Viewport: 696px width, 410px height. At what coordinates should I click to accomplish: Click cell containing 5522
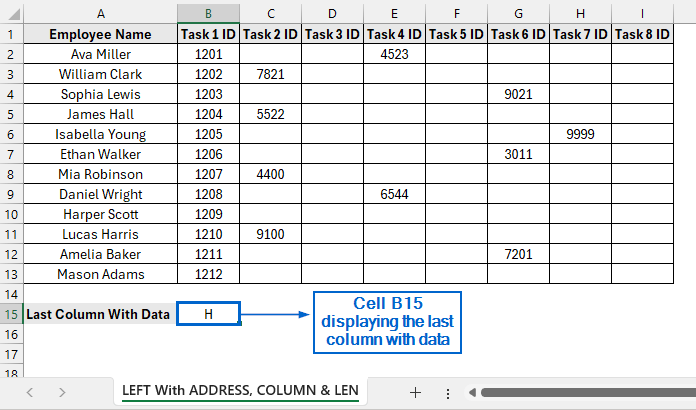271,114
